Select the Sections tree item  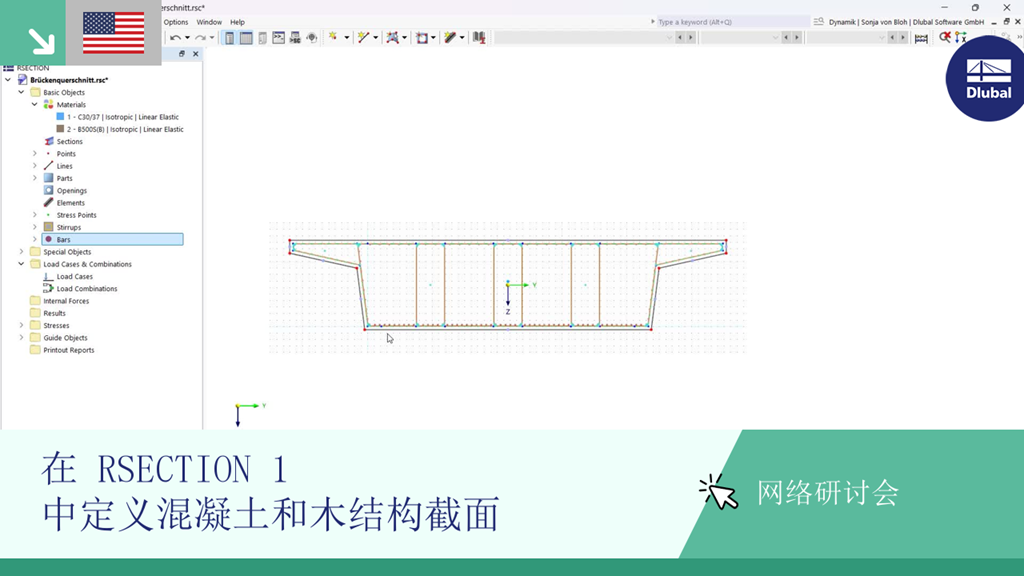pos(69,141)
